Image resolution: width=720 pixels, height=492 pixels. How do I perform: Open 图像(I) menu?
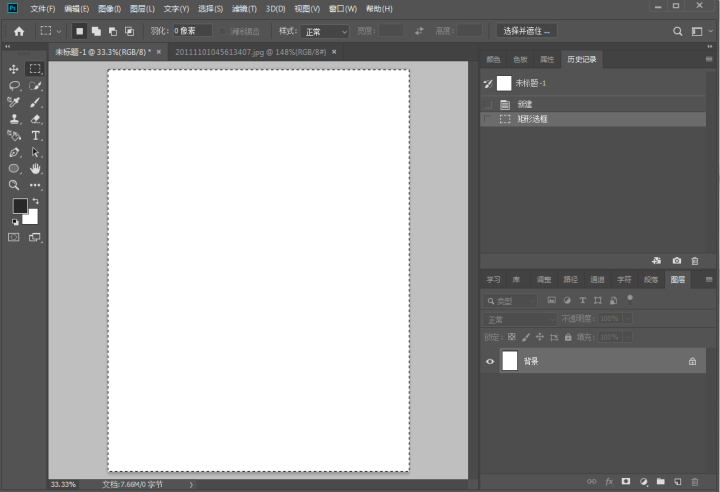(109, 9)
